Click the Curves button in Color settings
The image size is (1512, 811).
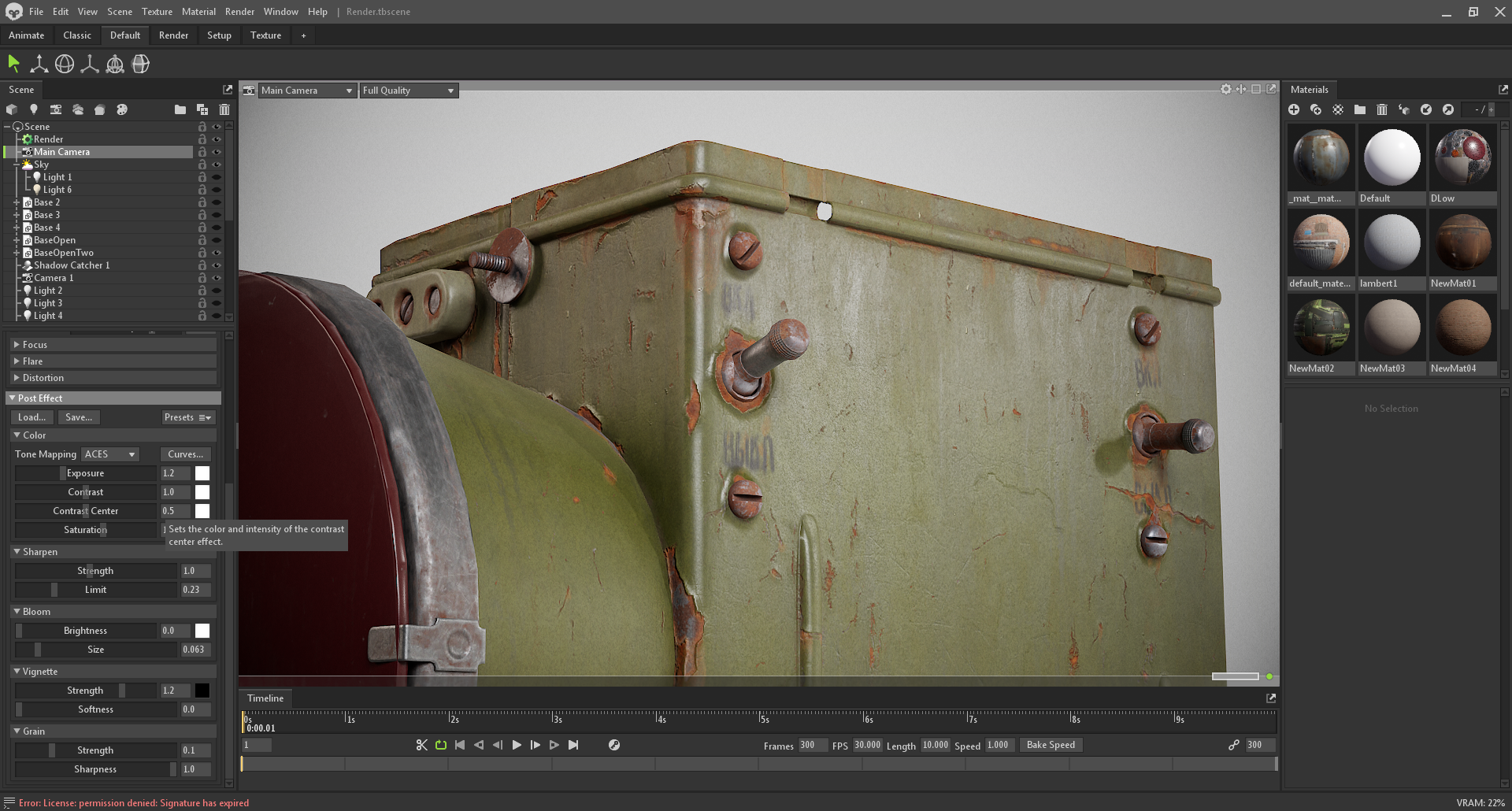[x=184, y=454]
